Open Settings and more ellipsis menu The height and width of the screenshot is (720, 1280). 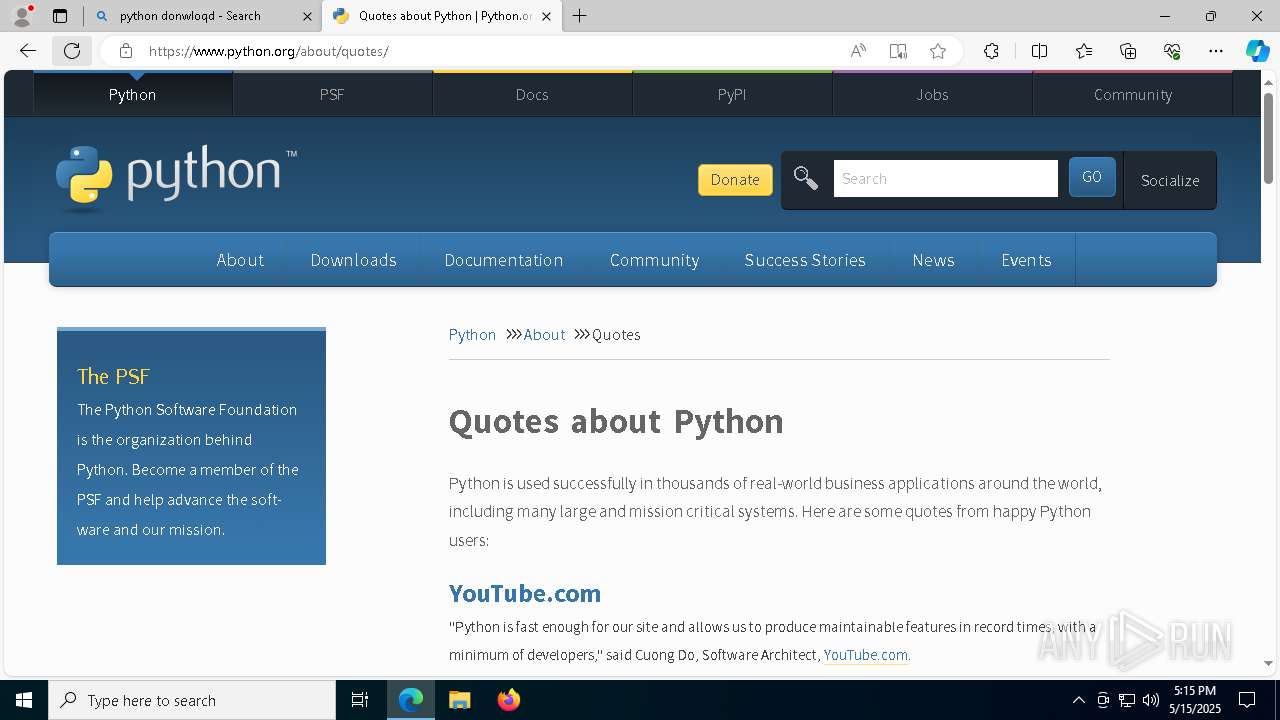click(1216, 51)
